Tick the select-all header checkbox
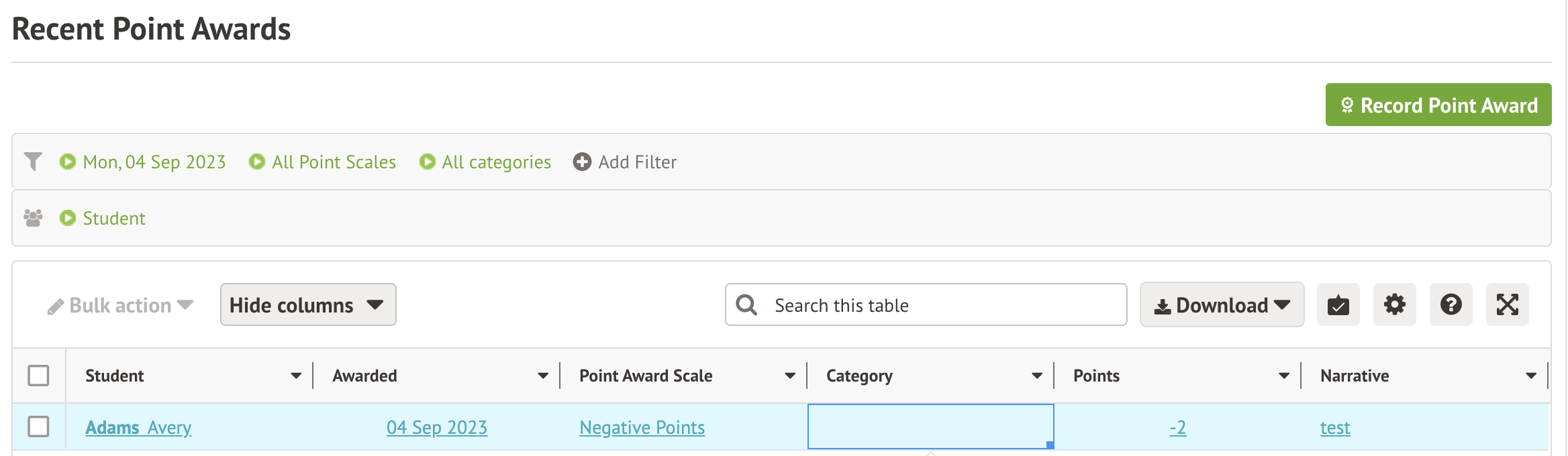1568x456 pixels. click(x=38, y=376)
